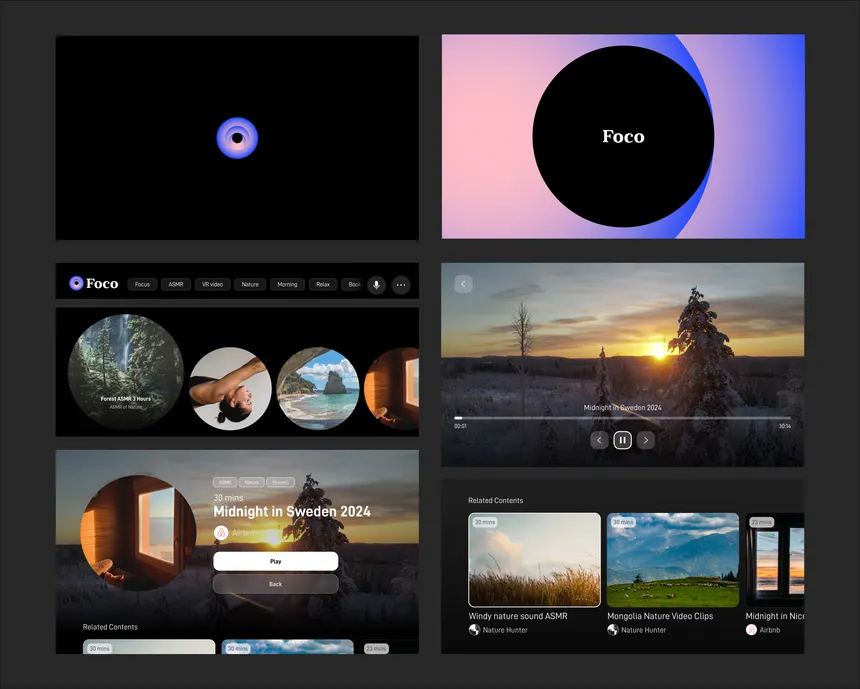Click the glowing purple ring on black splash
The height and width of the screenshot is (689, 860).
[237, 138]
